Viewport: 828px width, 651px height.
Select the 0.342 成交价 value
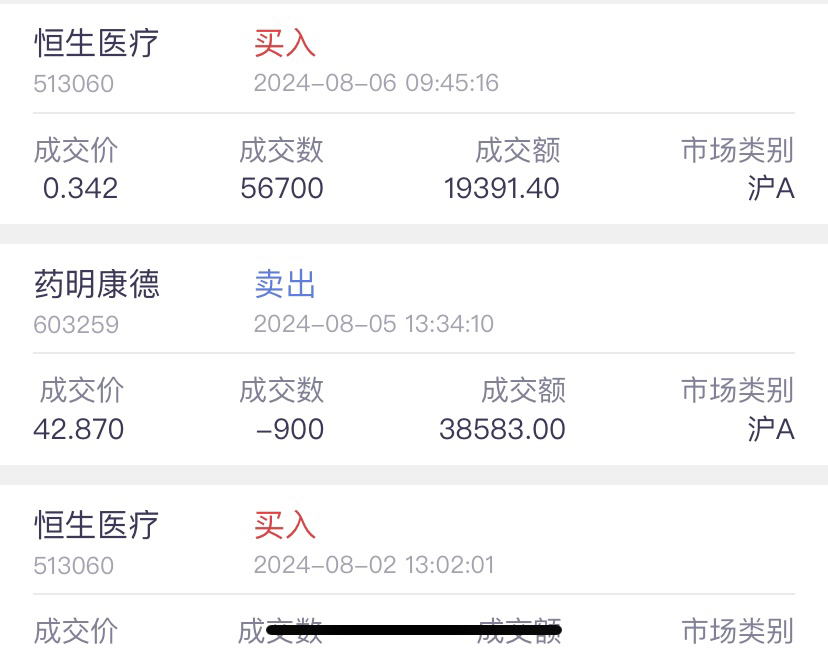[80, 188]
